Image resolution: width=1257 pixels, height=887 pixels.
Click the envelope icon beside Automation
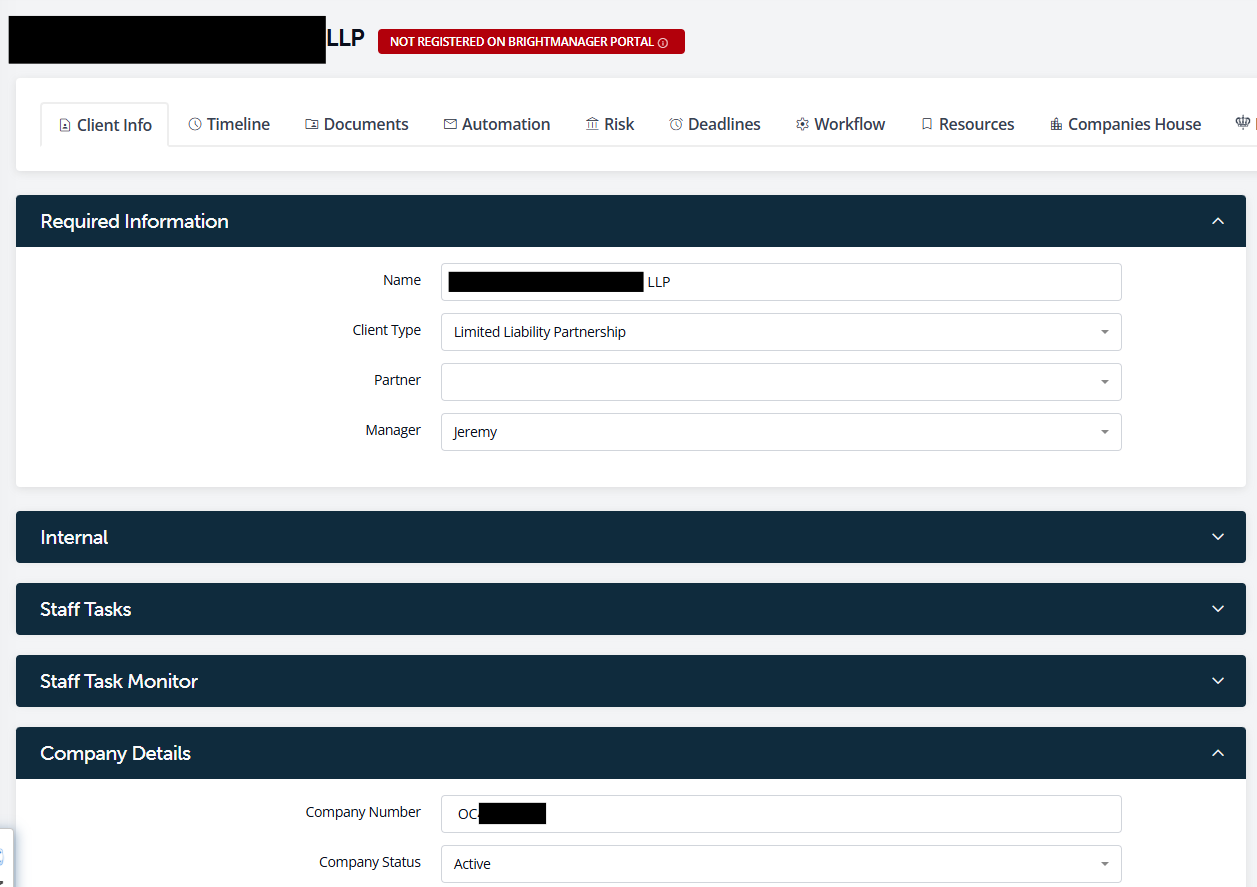coord(450,124)
